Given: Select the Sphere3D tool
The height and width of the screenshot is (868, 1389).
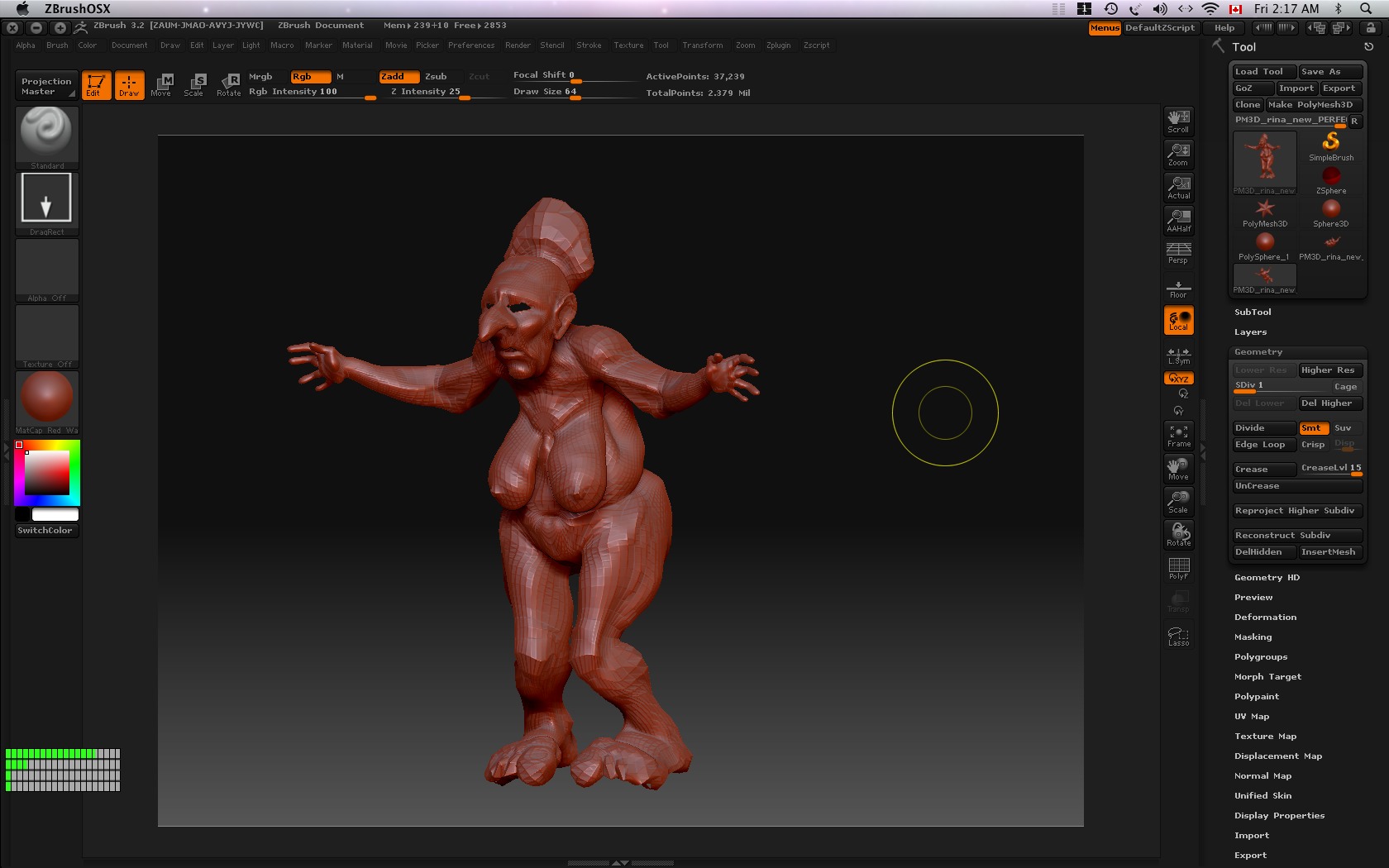Looking at the screenshot, I should coord(1331,212).
